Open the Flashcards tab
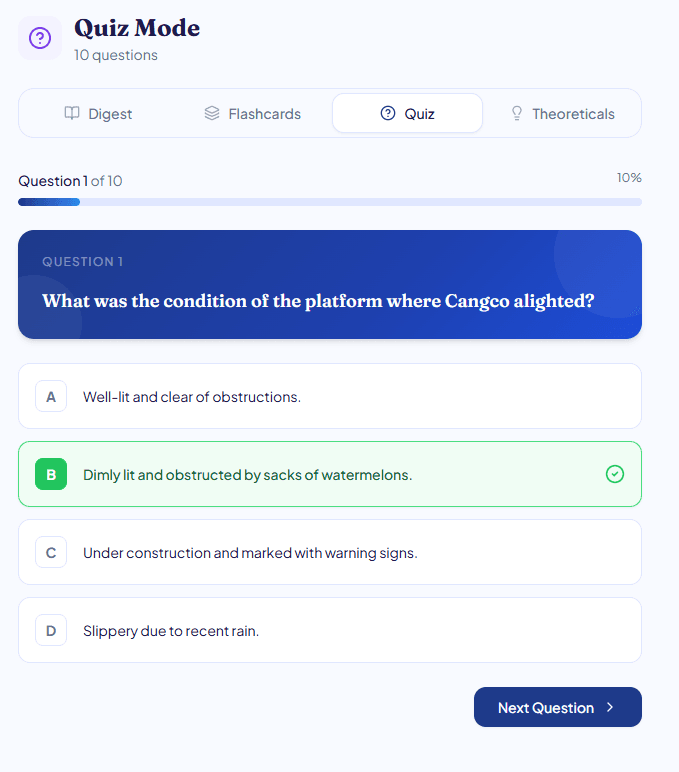Viewport: 679px width, 772px height. tap(252, 114)
